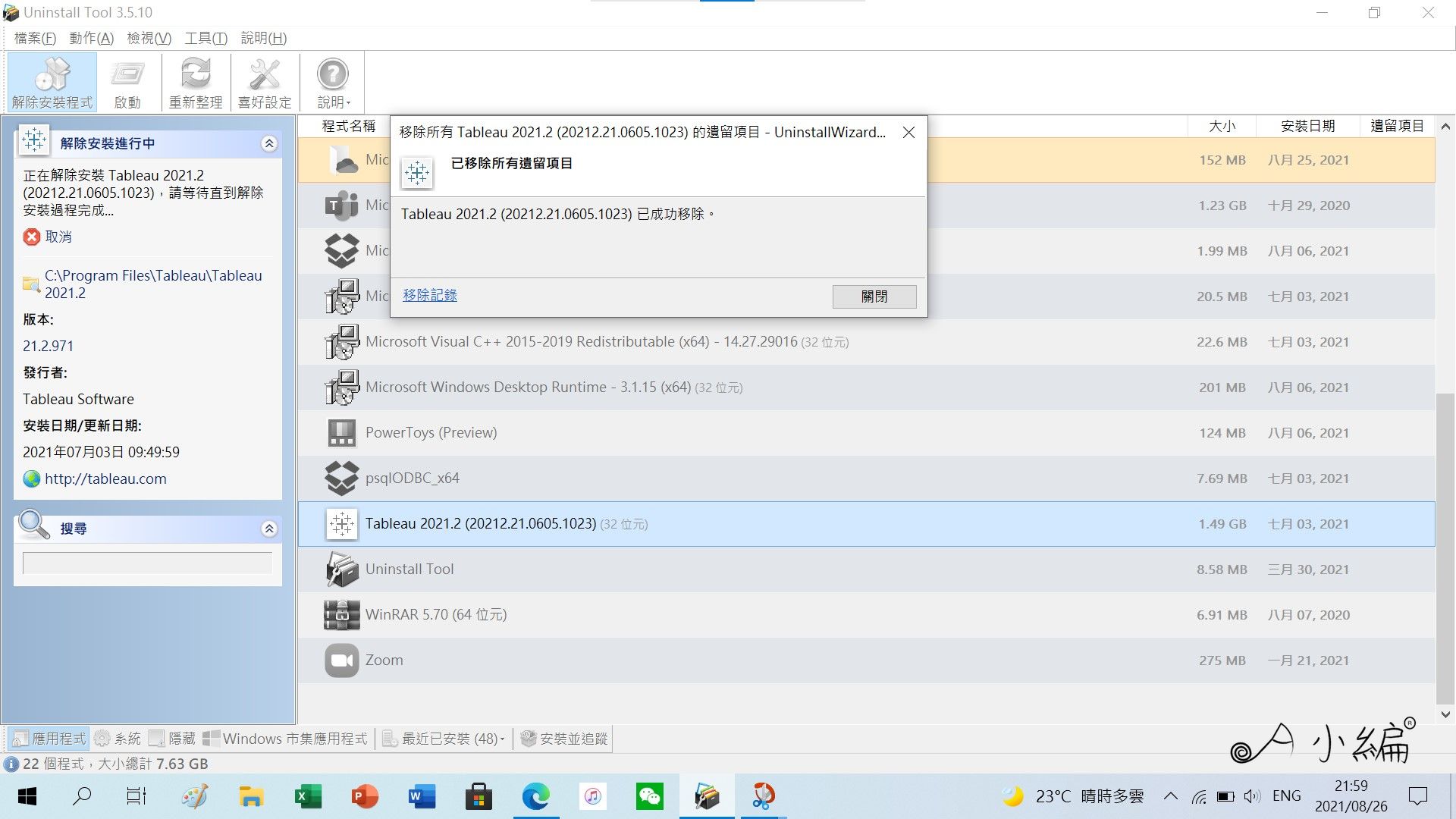The height and width of the screenshot is (819, 1456).
Task: Open the Windows Start menu
Action: pyautogui.click(x=27, y=796)
